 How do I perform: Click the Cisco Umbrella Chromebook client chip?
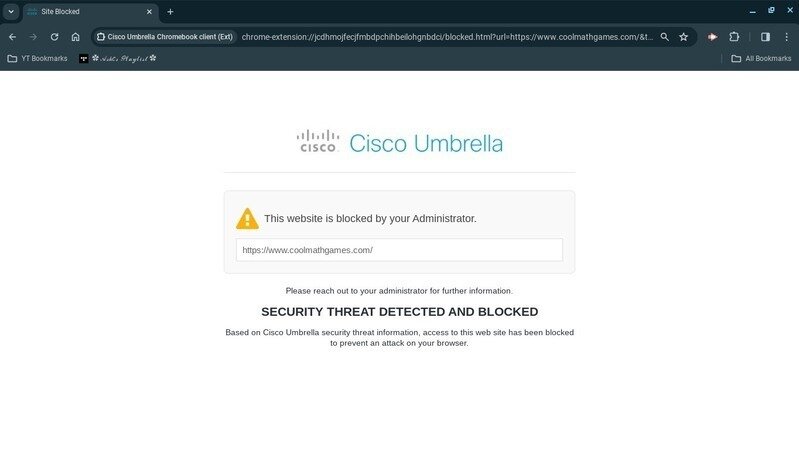[164, 37]
